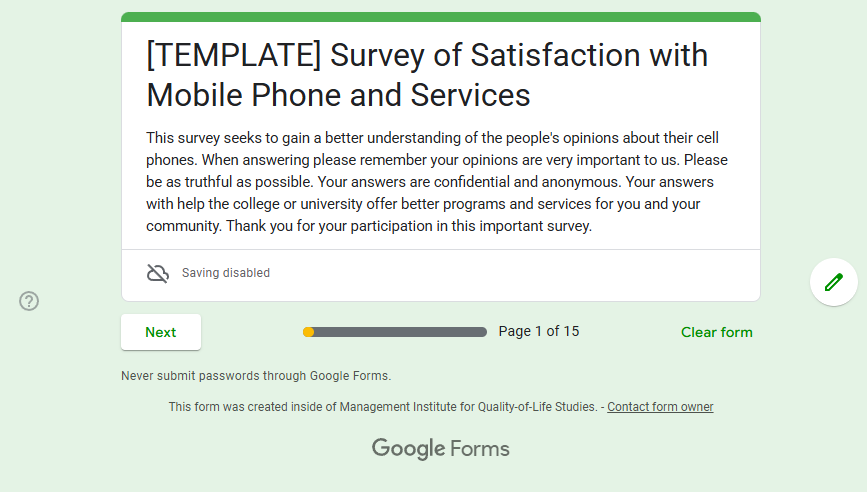Open the help question mark icon

click(x=29, y=301)
